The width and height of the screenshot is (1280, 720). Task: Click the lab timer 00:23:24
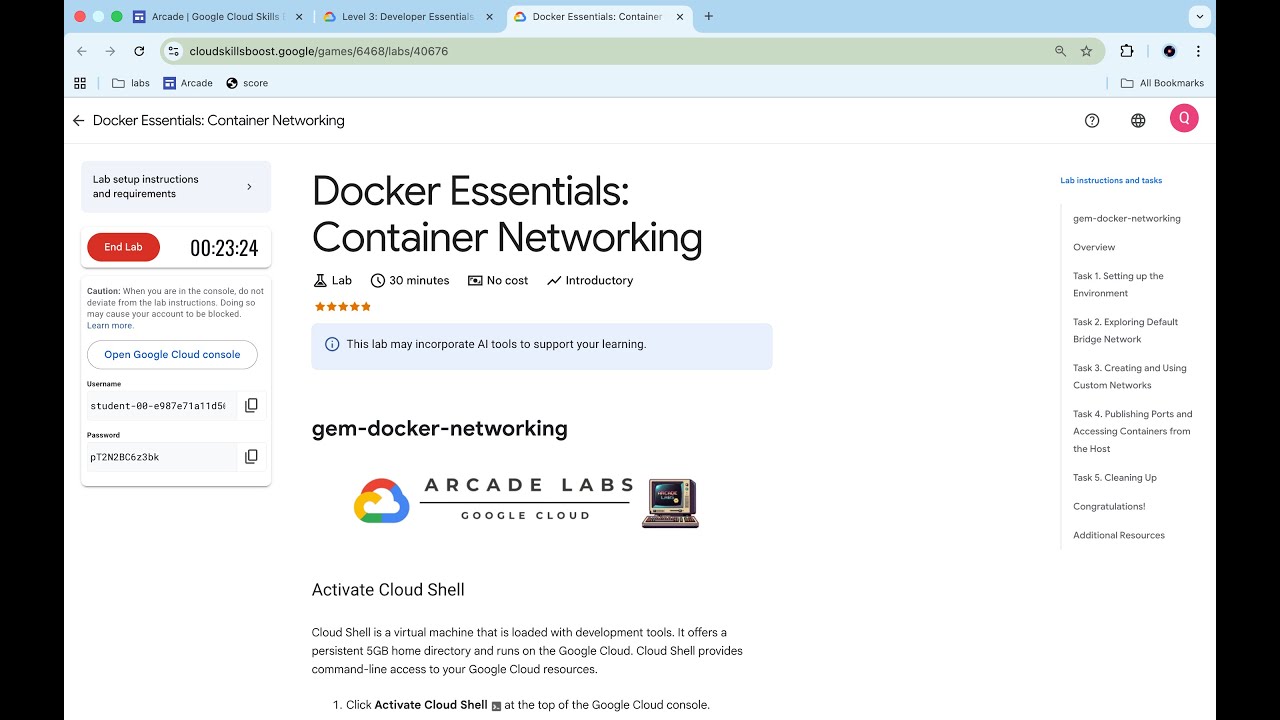224,248
